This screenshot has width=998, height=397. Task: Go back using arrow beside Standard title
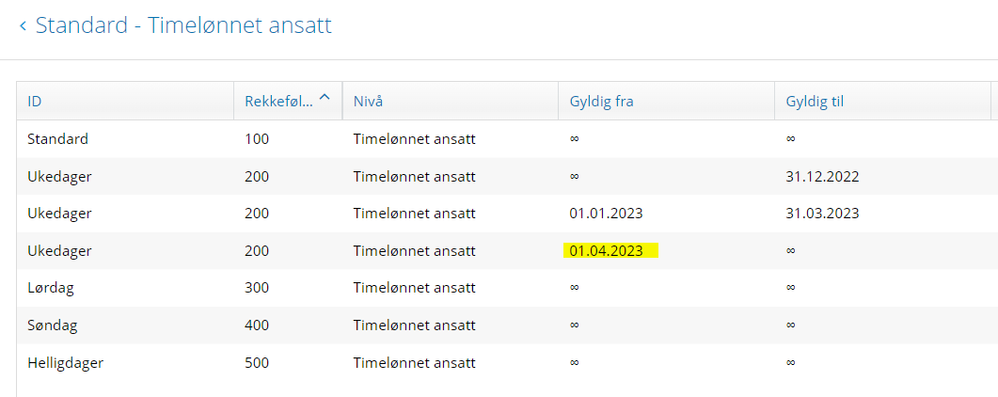[x=23, y=26]
